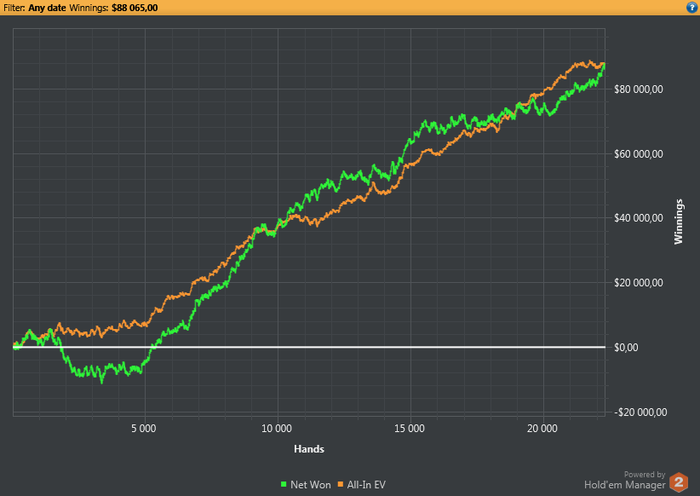This screenshot has height=496, width=700.
Task: Click the -$20 000,00 axis label
Action: click(x=641, y=412)
